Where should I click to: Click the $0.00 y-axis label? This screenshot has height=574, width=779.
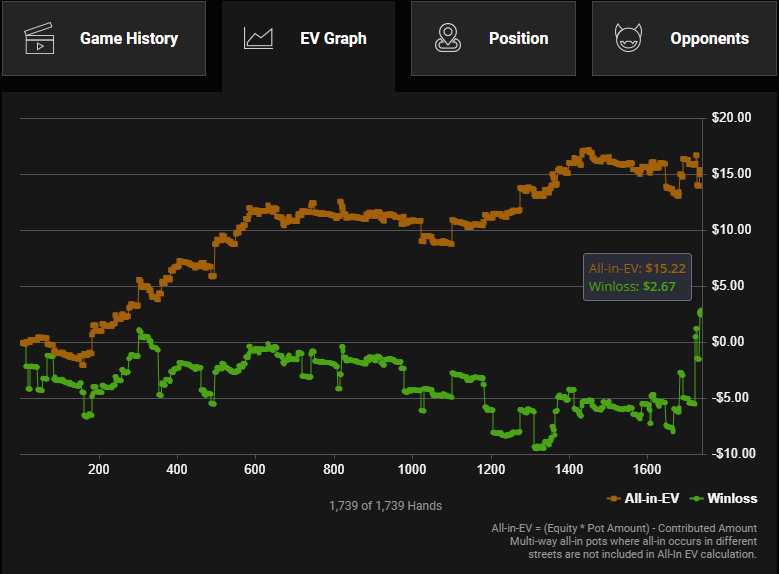coord(728,342)
